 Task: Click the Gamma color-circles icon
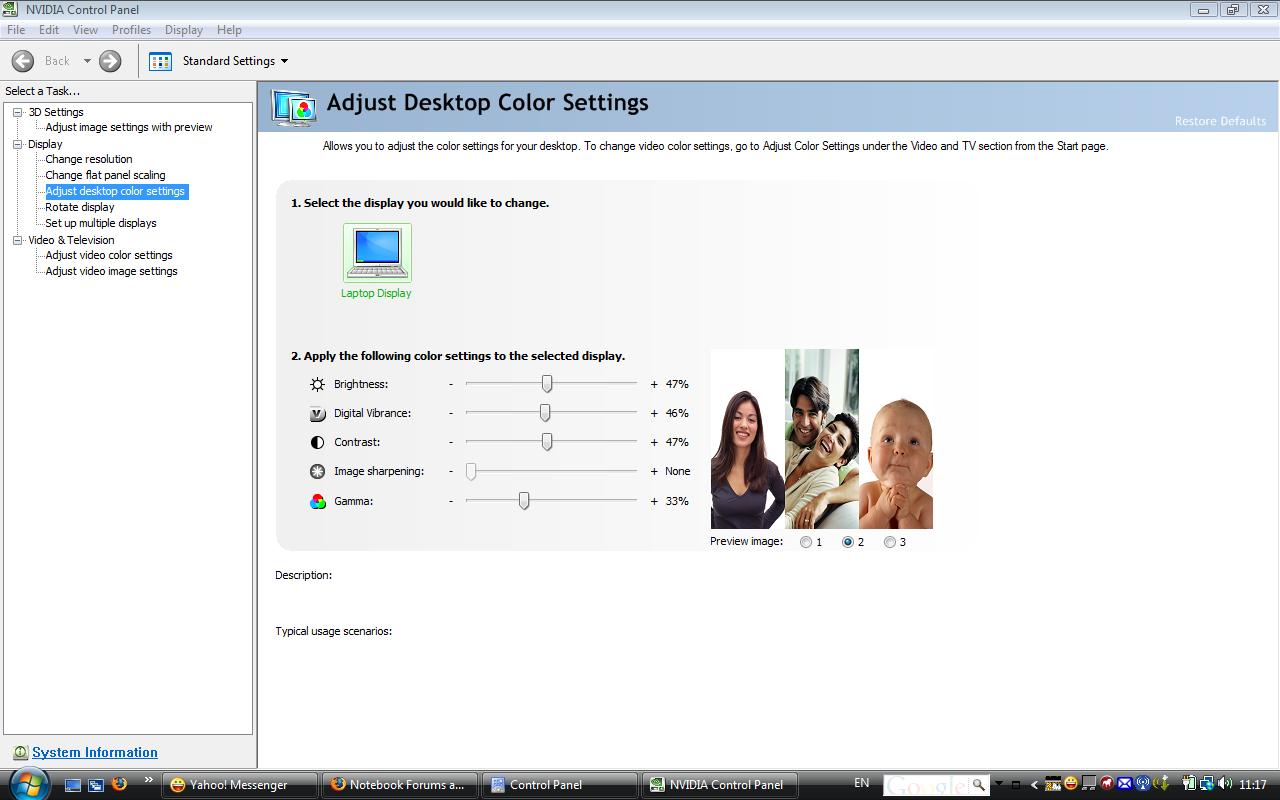click(317, 501)
